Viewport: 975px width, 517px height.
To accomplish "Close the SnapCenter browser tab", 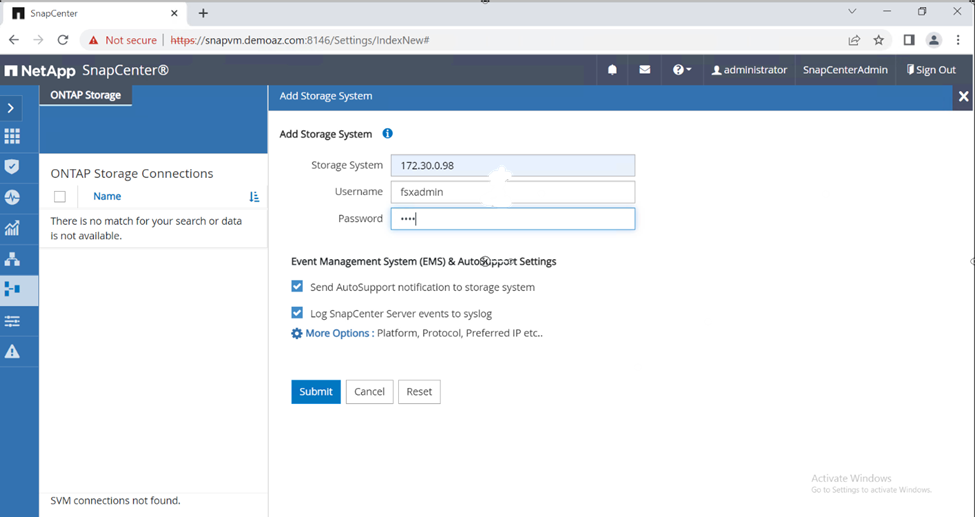I will (175, 13).
